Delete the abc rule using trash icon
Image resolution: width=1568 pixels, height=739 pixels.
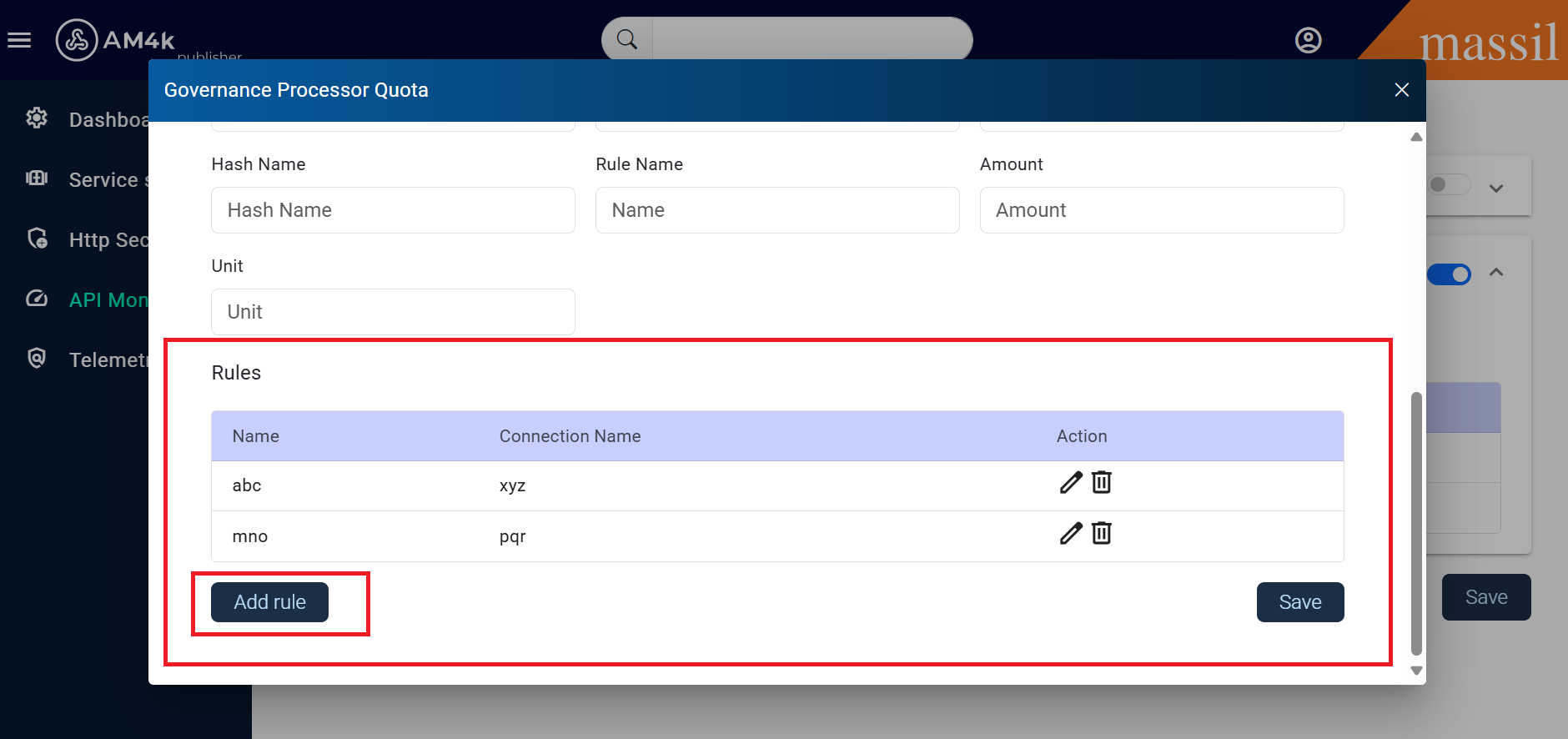[1102, 483]
